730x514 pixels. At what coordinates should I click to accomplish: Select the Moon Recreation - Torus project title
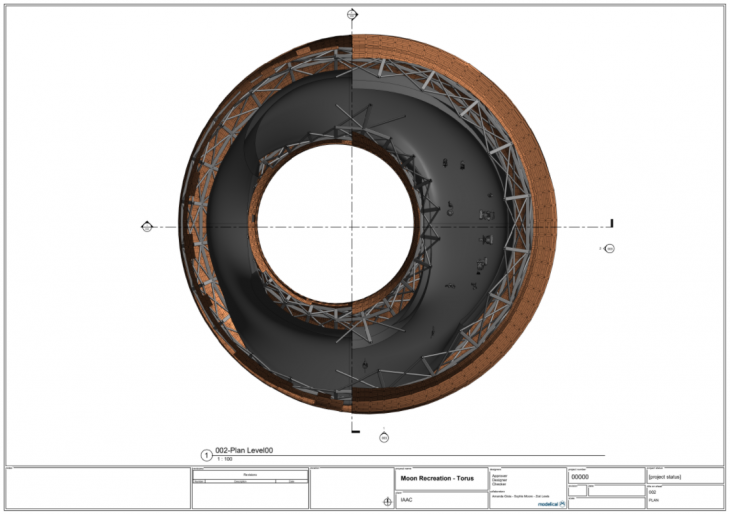pyautogui.click(x=437, y=478)
